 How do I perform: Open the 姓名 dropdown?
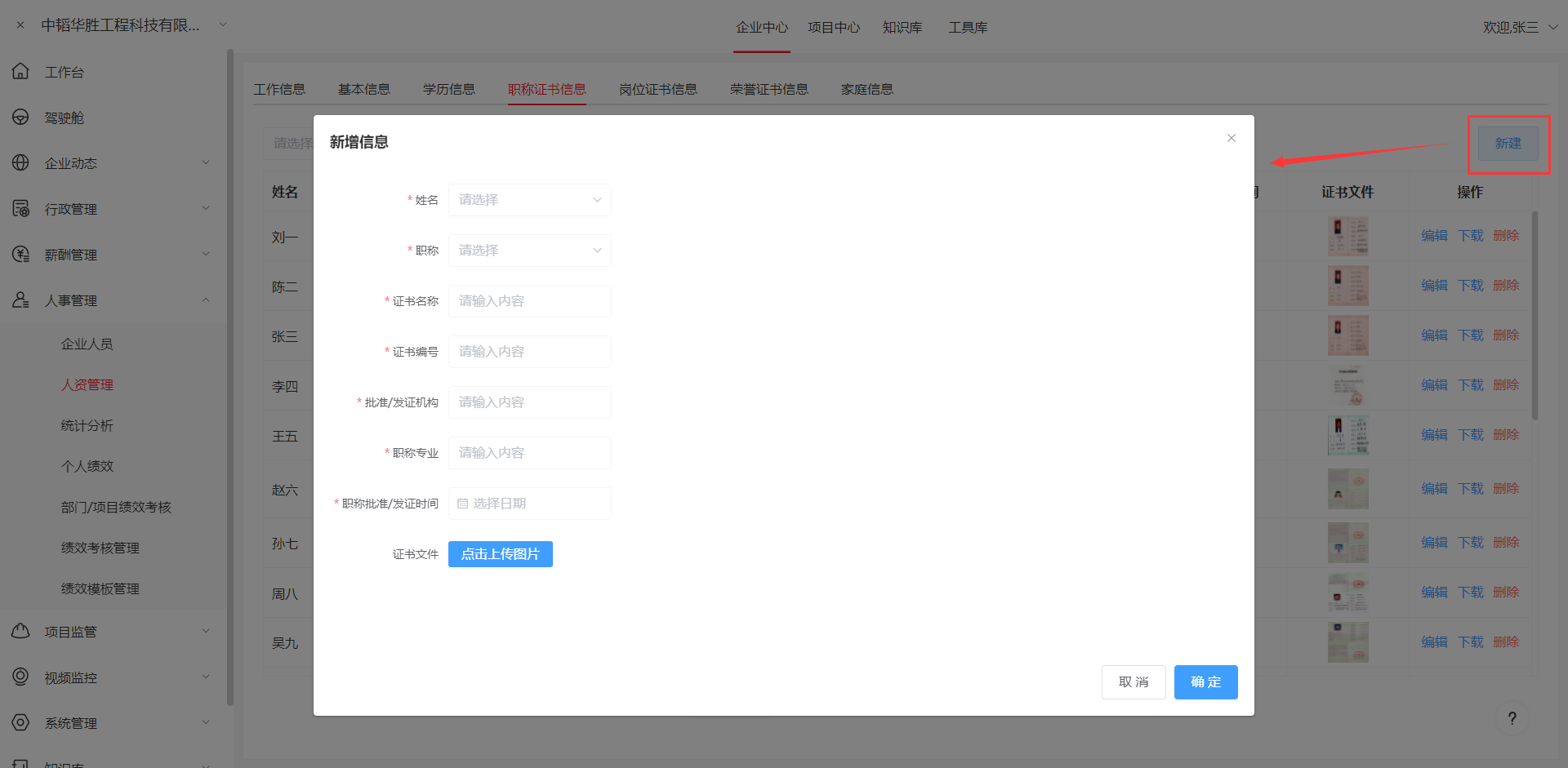529,200
